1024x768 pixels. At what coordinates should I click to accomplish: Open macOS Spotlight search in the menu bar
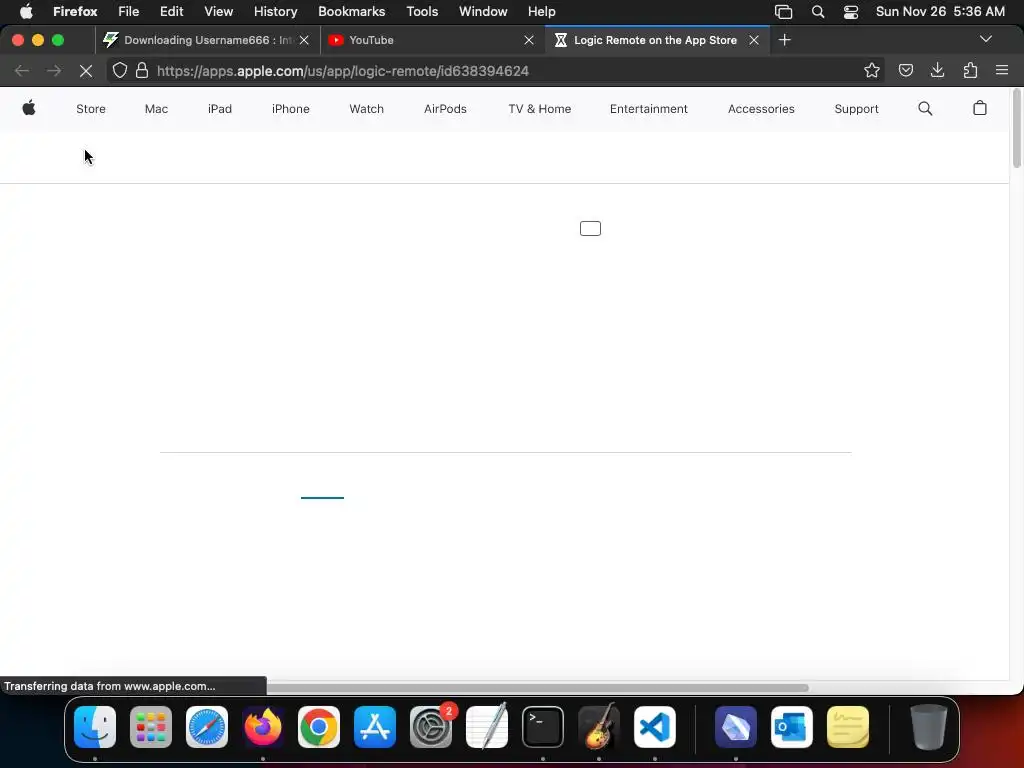818,12
